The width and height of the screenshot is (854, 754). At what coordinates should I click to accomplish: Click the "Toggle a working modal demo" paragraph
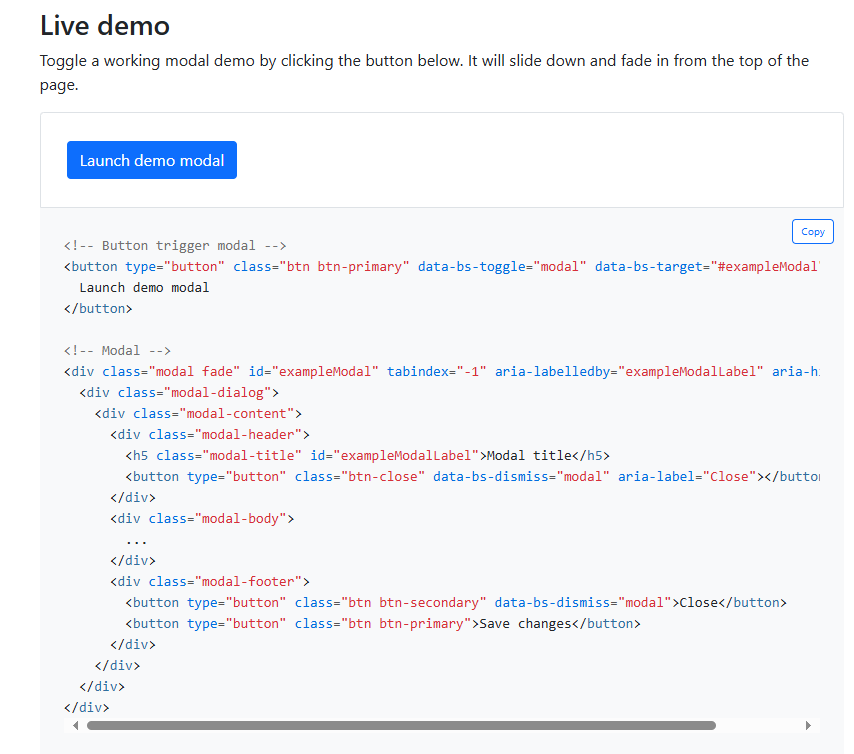coord(424,72)
